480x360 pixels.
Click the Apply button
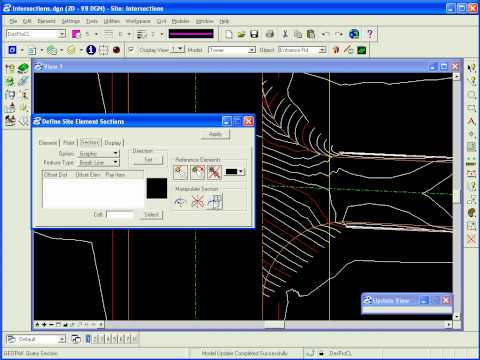pos(215,134)
